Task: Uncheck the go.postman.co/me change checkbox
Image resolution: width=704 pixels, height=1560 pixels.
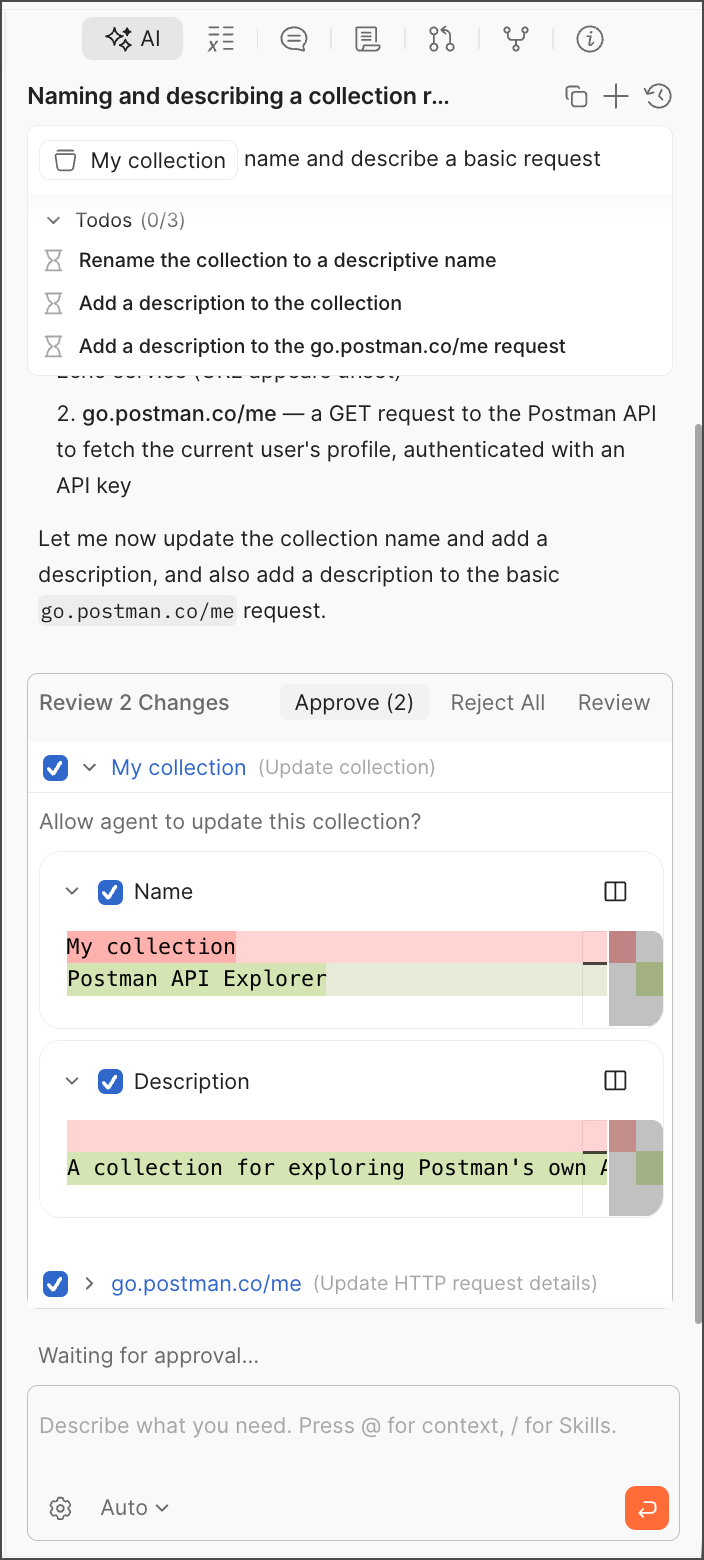Action: (x=56, y=1284)
